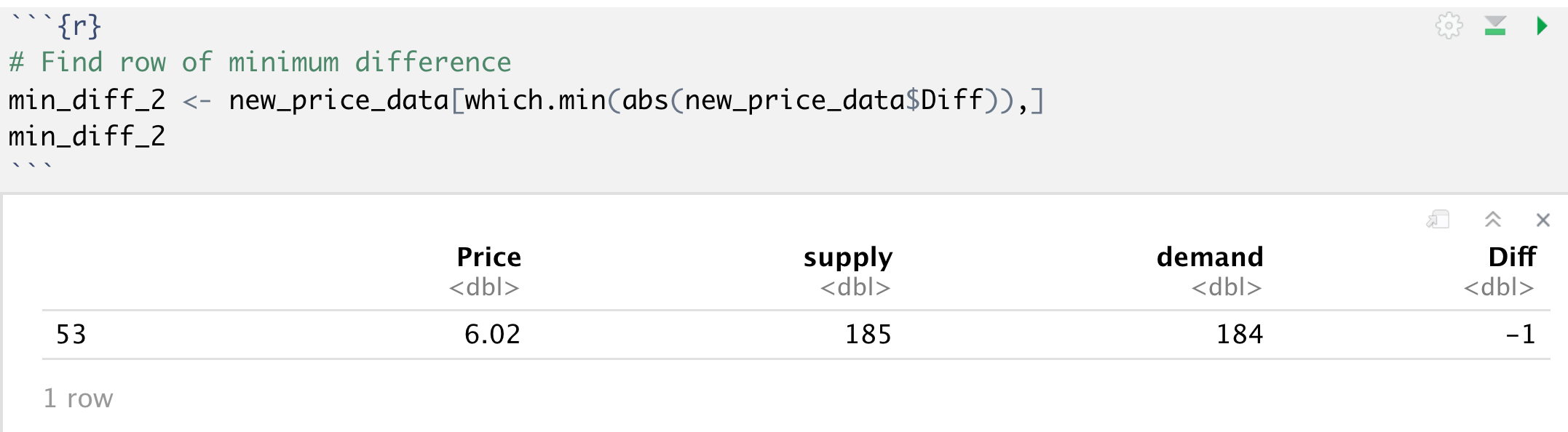Click the Price column header

[x=488, y=257]
